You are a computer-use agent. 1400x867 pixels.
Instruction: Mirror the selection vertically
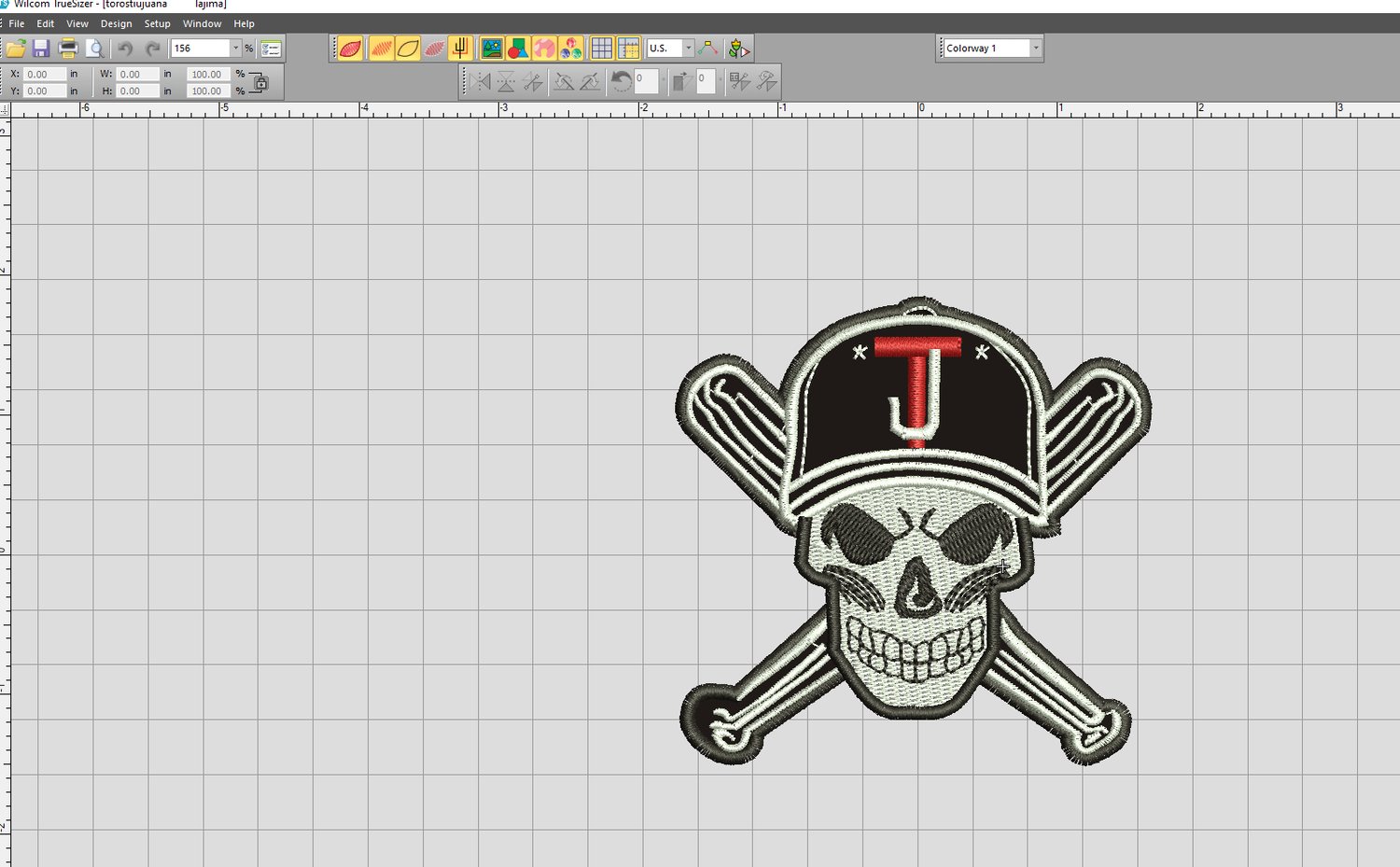[x=506, y=82]
